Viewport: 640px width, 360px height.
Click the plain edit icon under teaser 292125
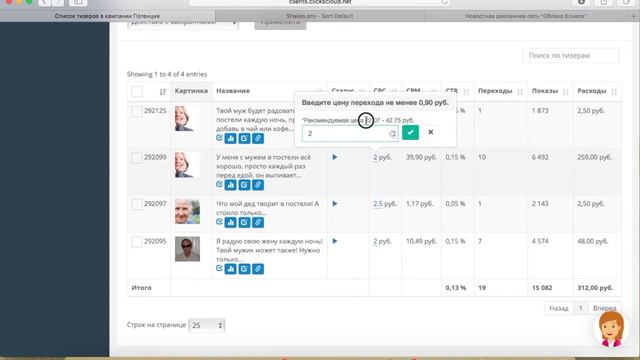219,138
